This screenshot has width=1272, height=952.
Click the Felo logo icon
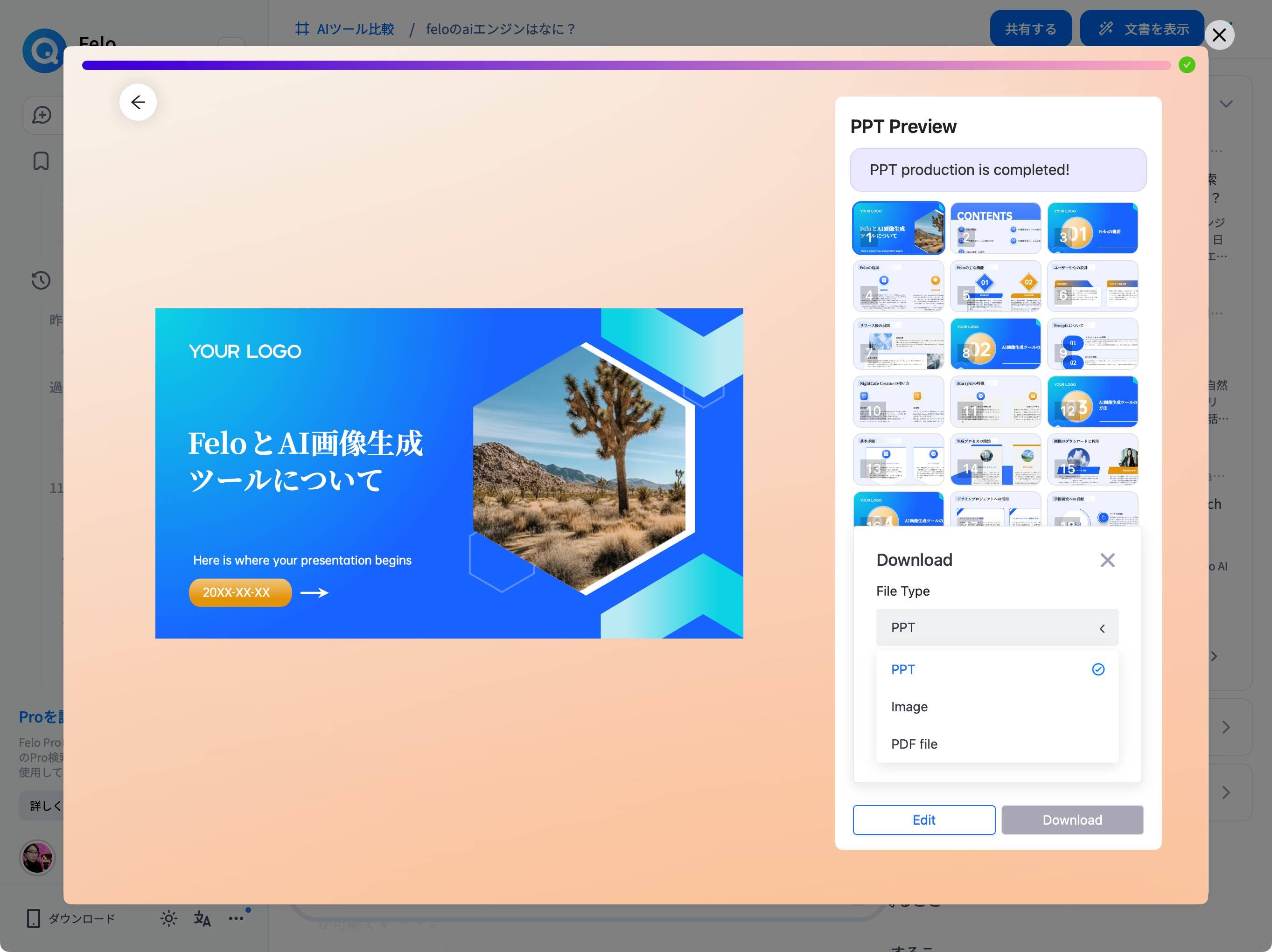44,51
